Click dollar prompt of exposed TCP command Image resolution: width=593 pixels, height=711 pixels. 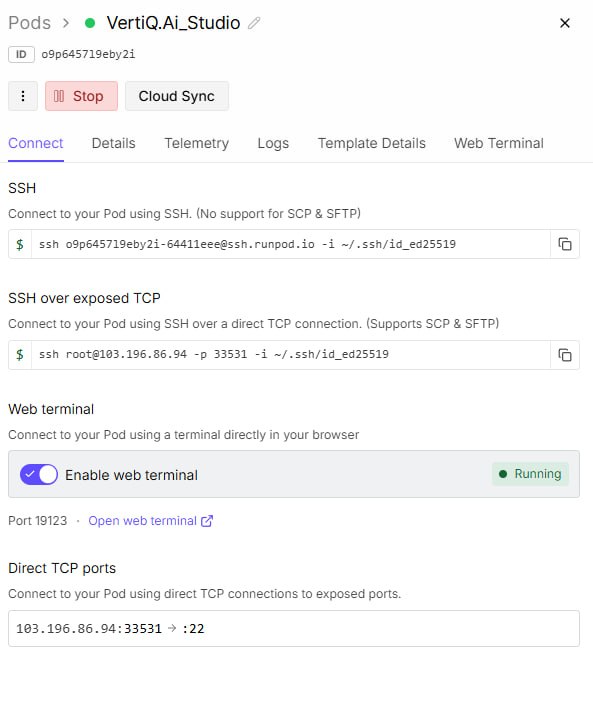coord(20,355)
